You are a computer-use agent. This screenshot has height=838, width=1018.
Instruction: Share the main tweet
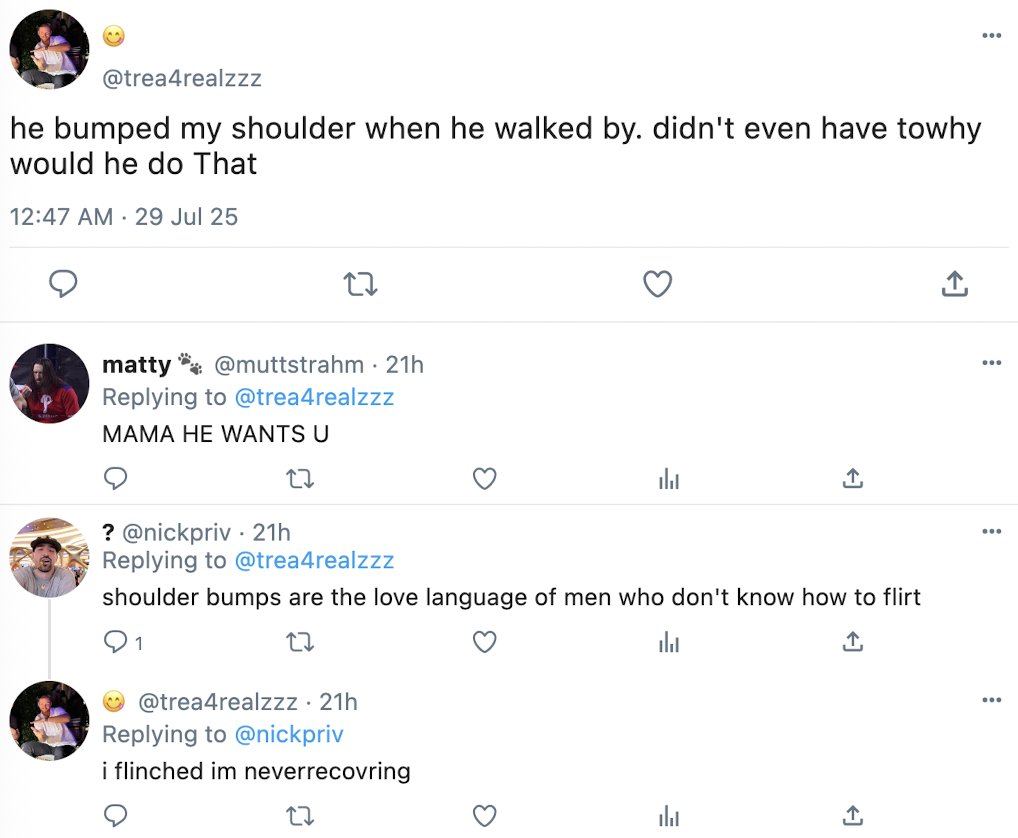954,285
